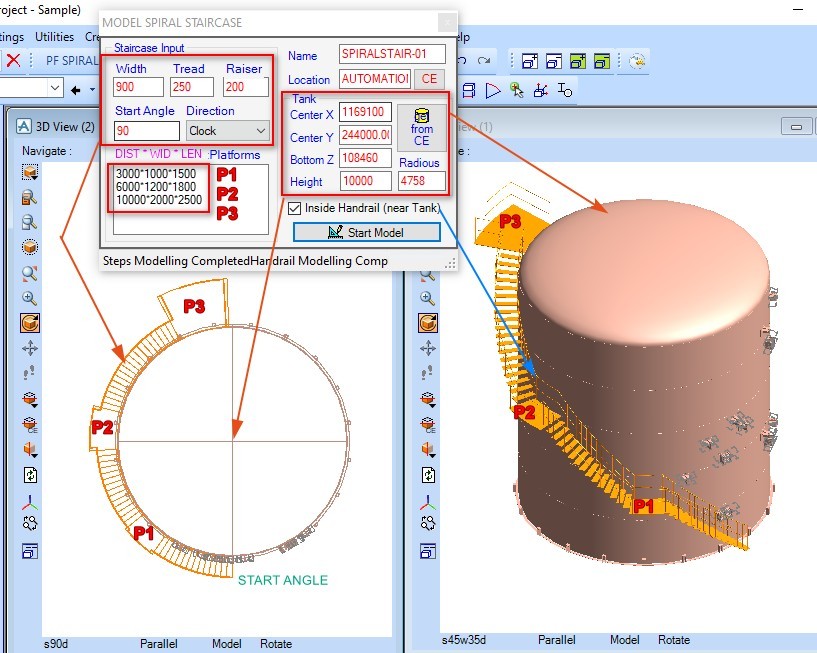This screenshot has height=653, width=817.
Task: Click 'Parallel' in the right view status bar
Action: tap(556, 639)
